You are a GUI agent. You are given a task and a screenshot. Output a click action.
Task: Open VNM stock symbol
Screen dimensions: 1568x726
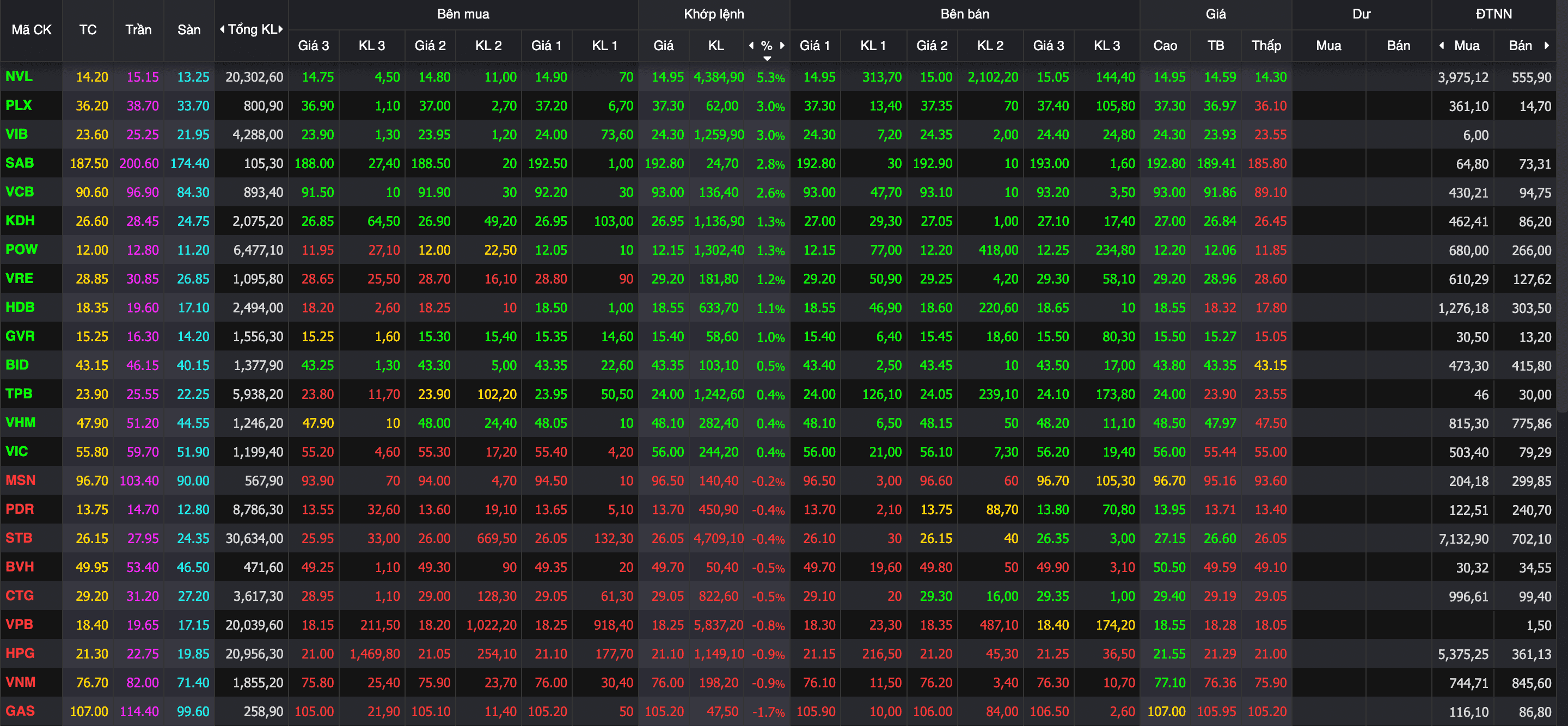(20, 681)
